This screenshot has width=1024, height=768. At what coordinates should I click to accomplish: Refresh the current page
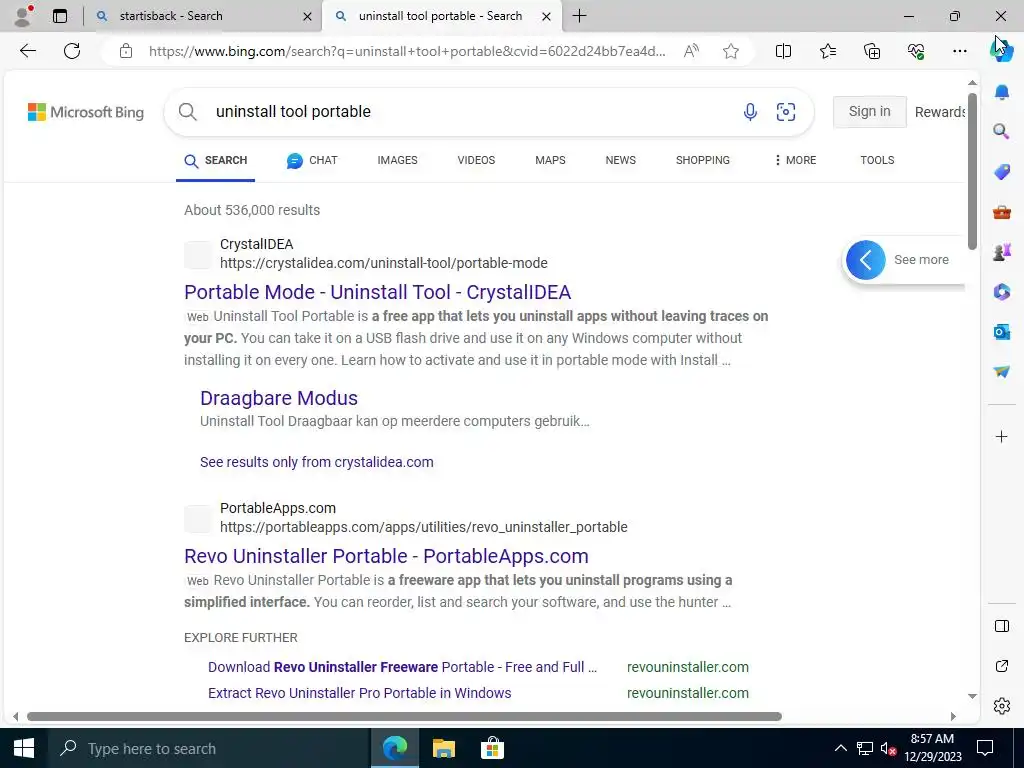point(72,51)
